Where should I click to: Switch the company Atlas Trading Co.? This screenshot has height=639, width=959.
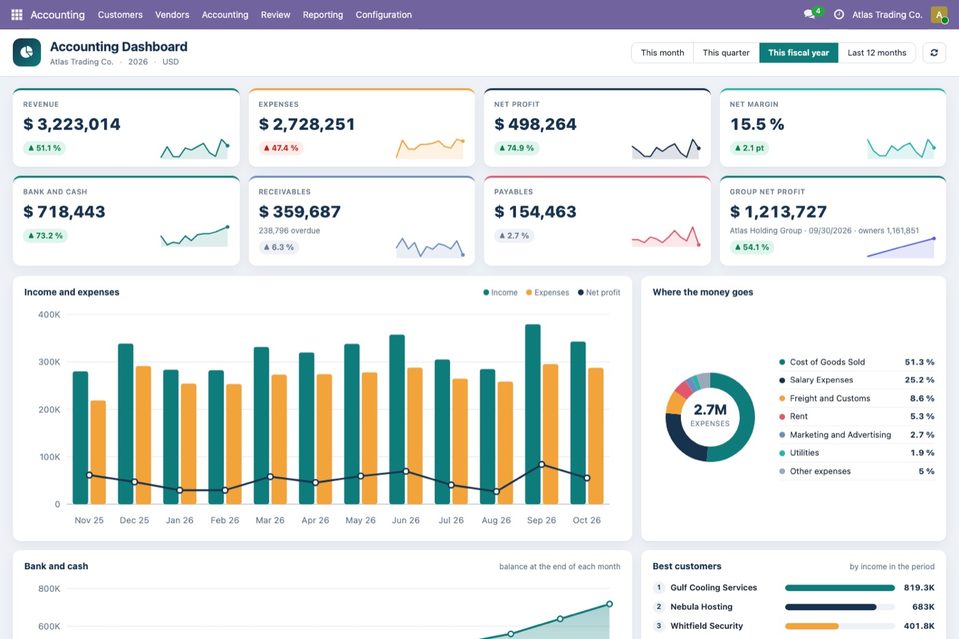[x=887, y=15]
